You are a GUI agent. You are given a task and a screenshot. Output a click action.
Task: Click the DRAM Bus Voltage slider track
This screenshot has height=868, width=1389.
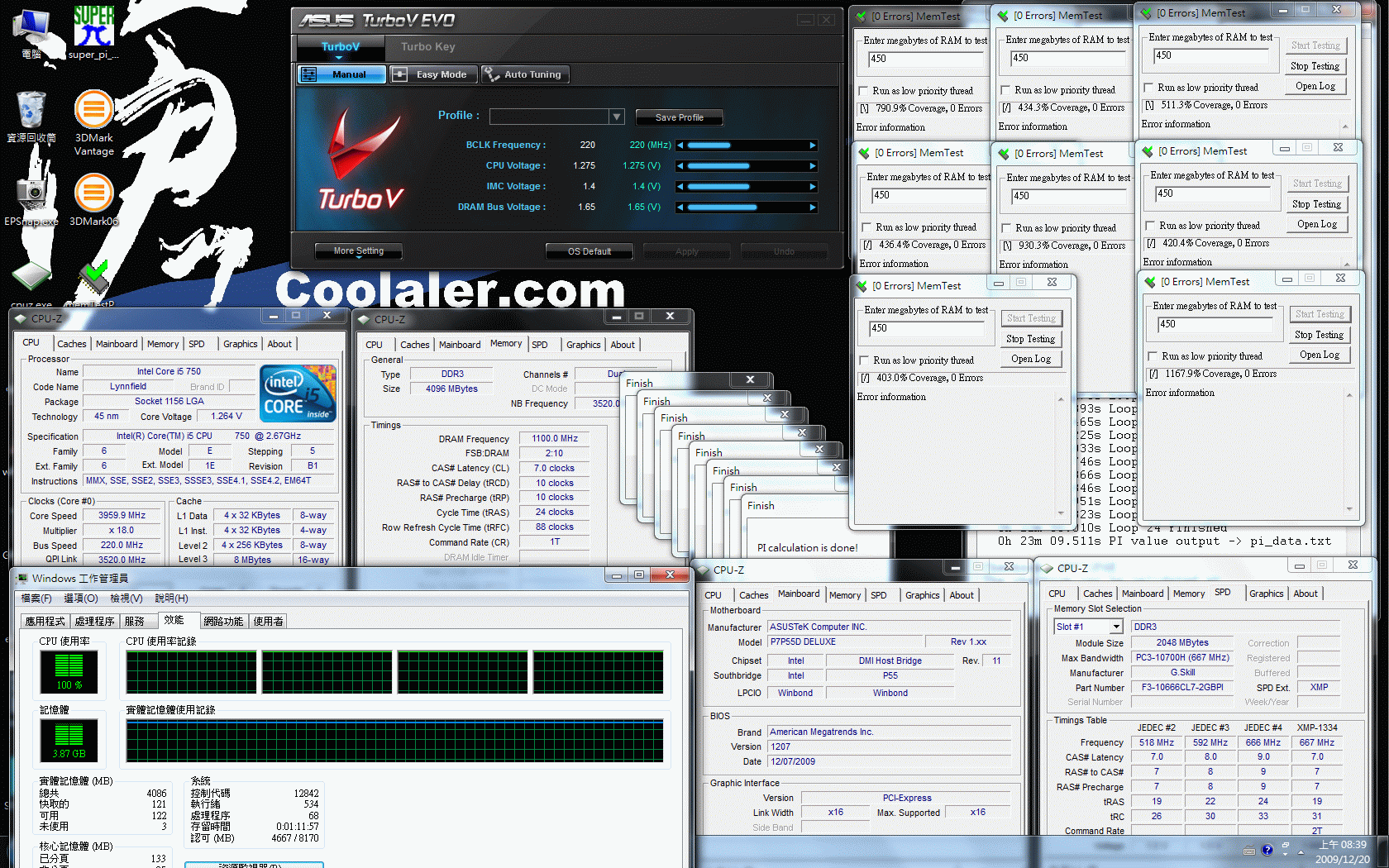point(747,207)
